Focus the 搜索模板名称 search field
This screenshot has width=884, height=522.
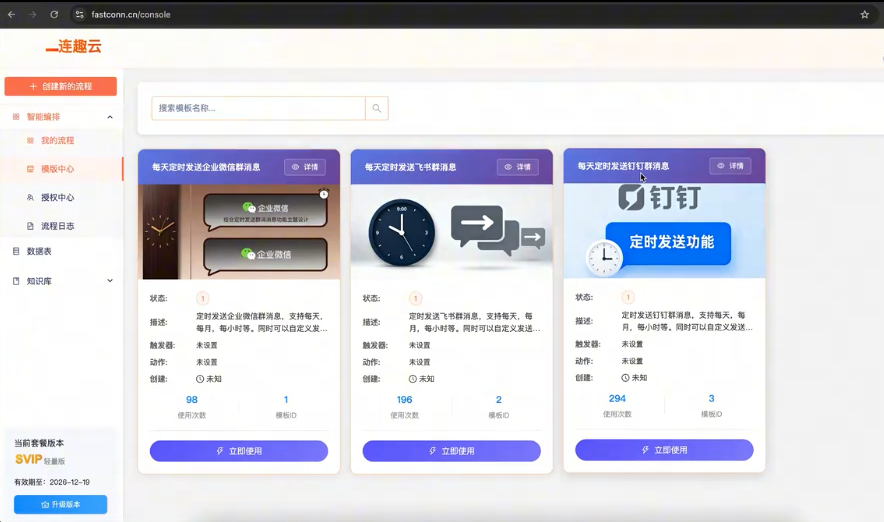click(x=258, y=108)
